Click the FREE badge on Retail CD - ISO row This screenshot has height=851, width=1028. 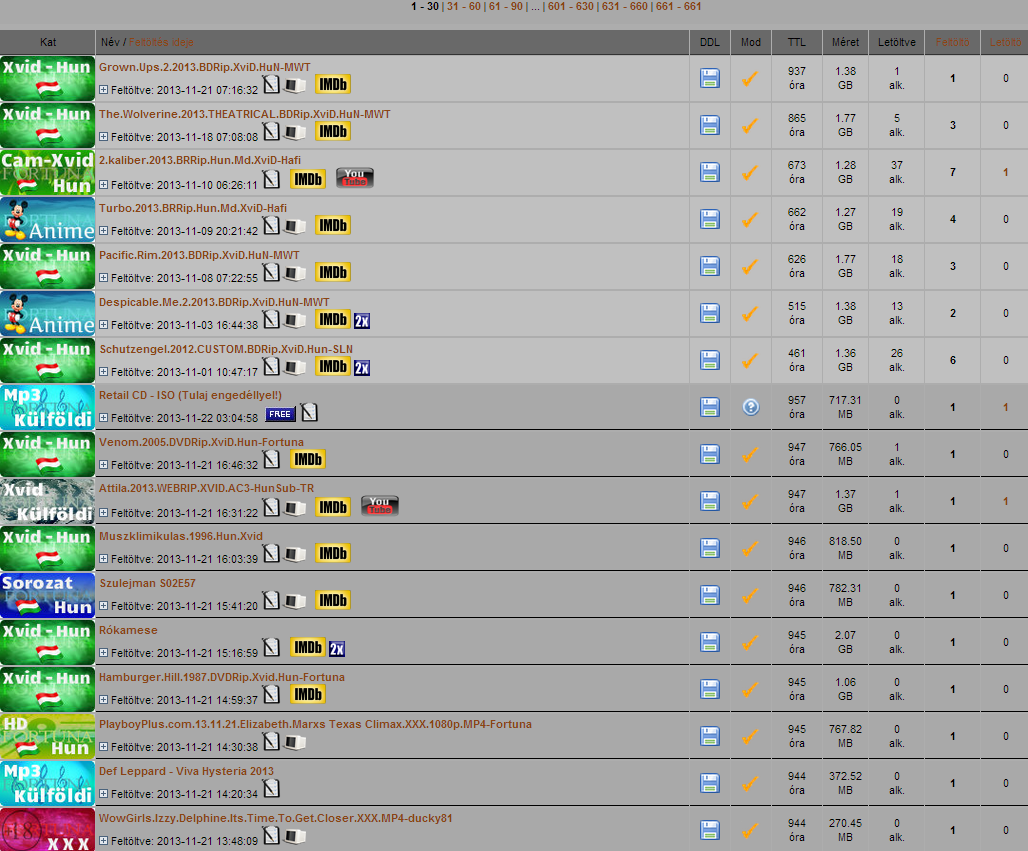click(x=280, y=414)
